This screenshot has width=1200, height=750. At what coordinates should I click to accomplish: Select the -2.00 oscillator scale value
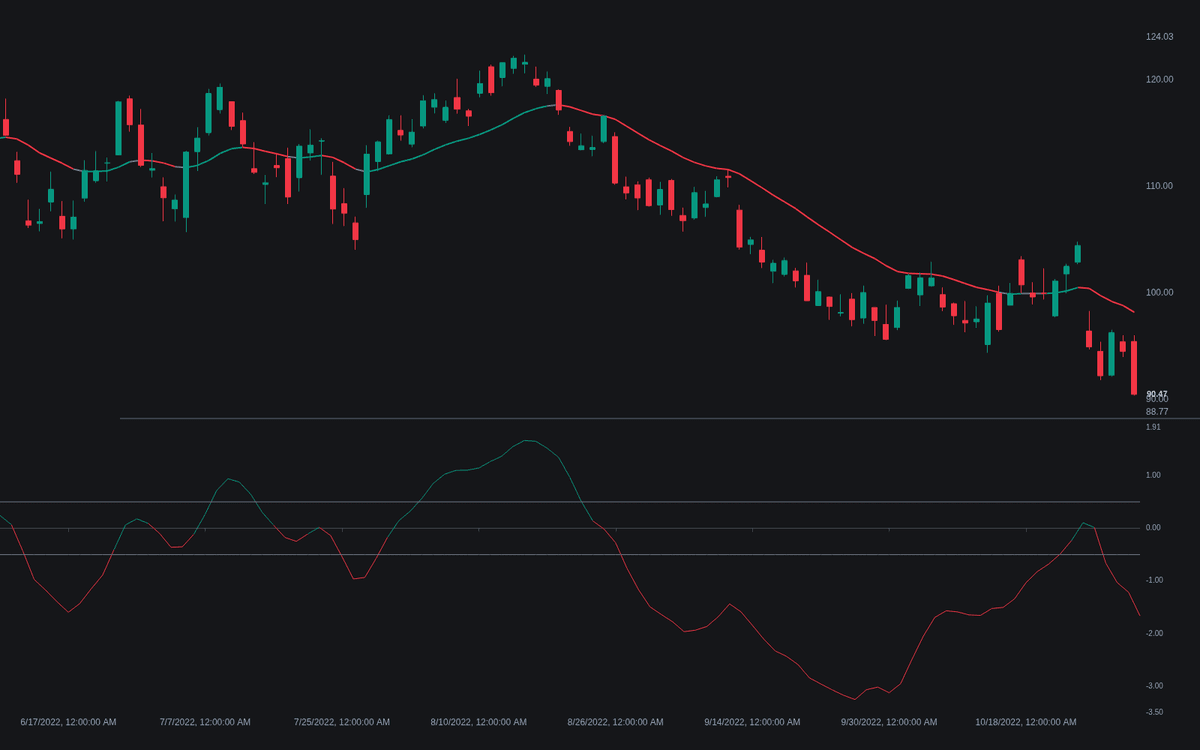1153,633
